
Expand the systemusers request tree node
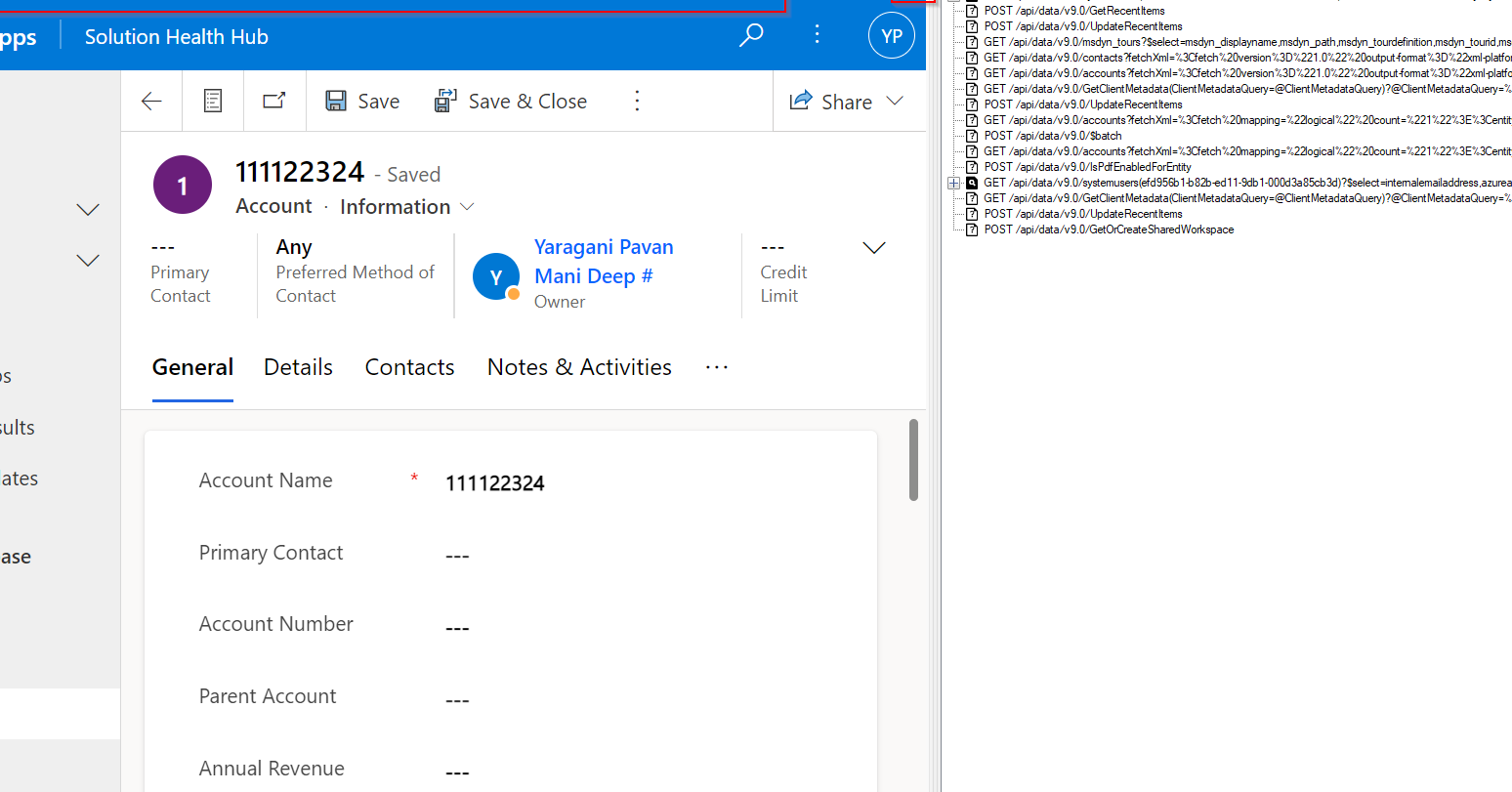[x=954, y=183]
